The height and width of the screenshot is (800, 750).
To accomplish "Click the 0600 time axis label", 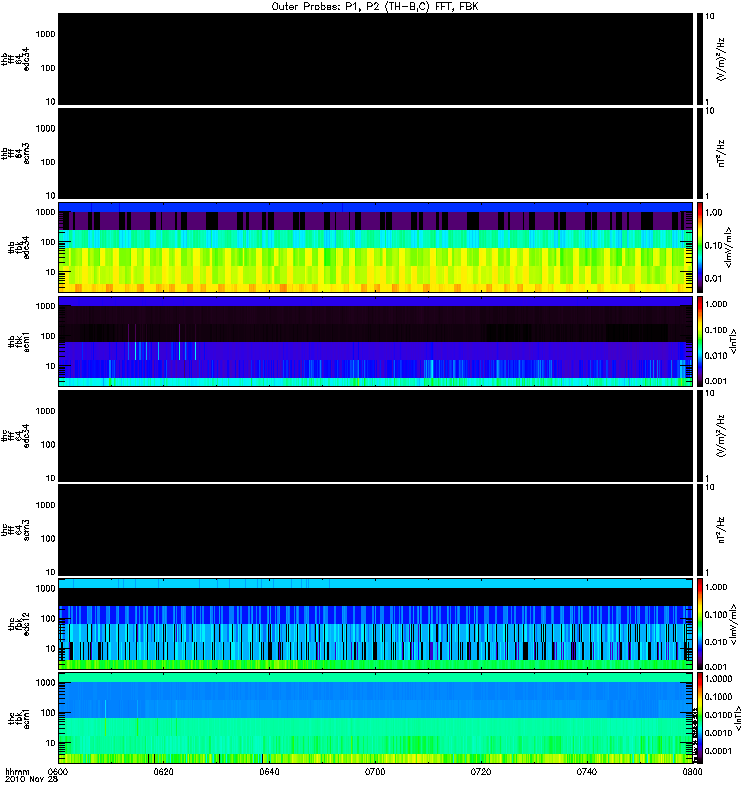I will pos(58,772).
